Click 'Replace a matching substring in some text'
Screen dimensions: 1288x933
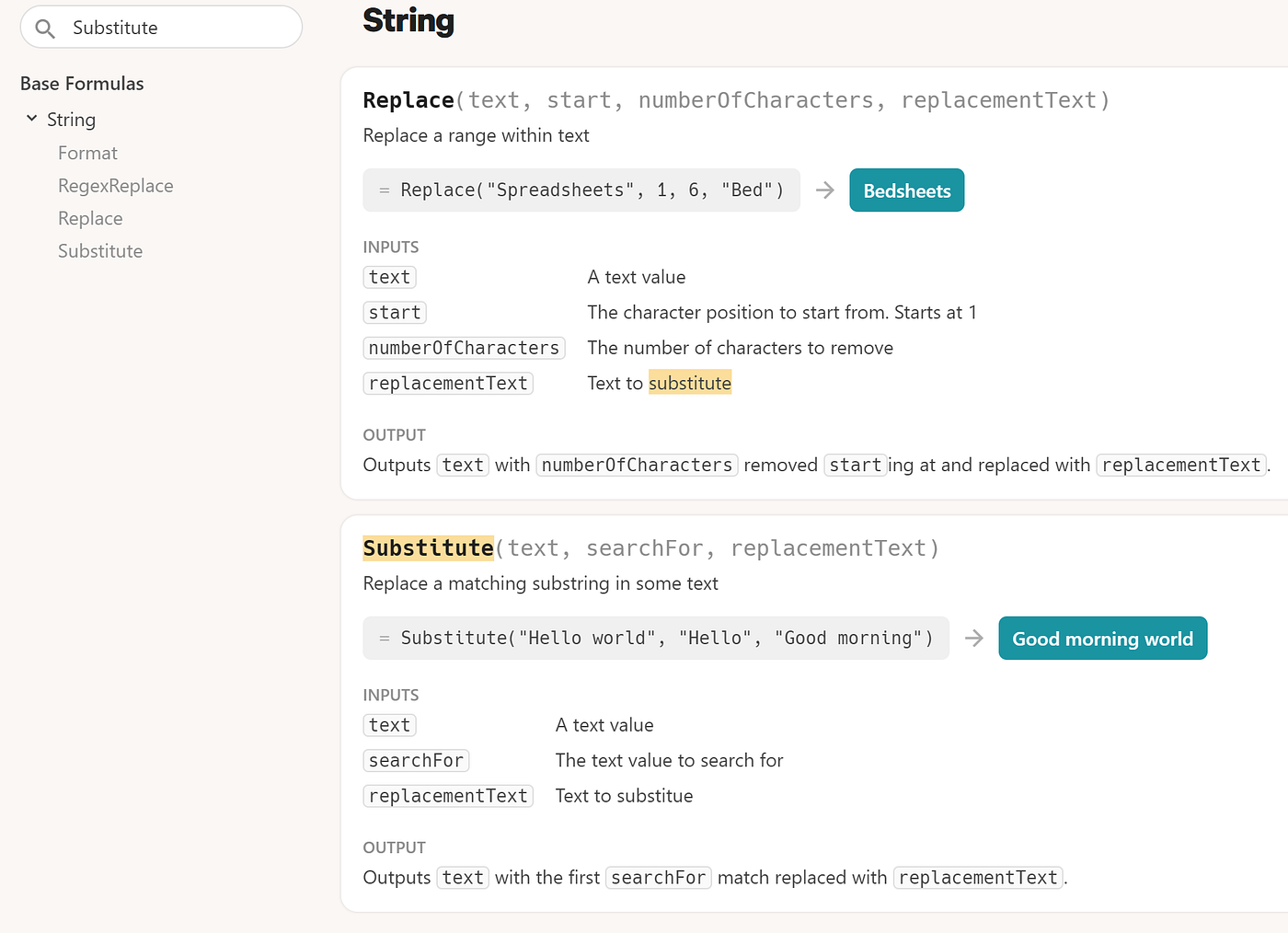(x=540, y=583)
